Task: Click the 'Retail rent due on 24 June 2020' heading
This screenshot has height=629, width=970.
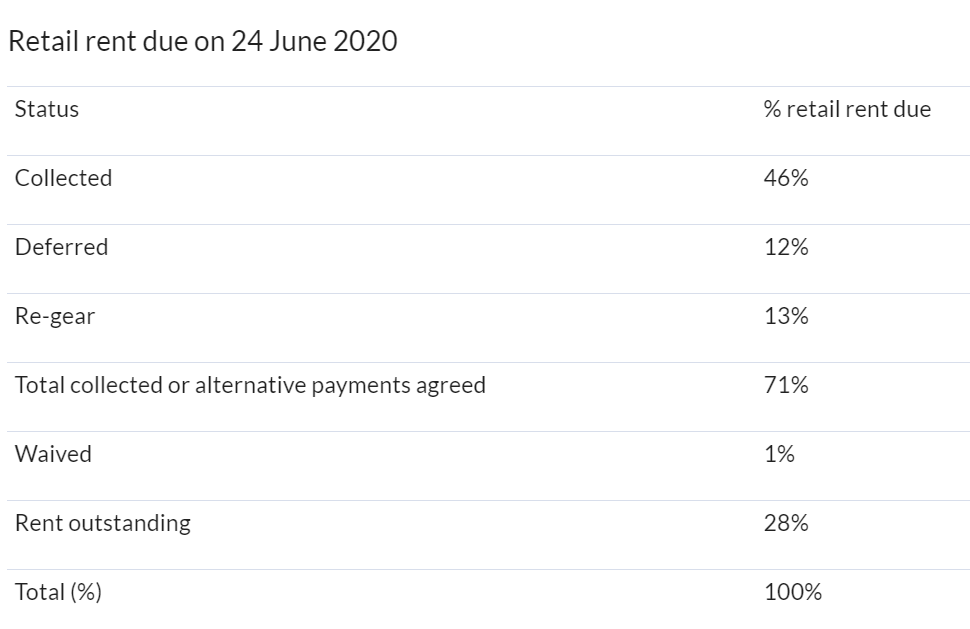Action: [x=203, y=41]
